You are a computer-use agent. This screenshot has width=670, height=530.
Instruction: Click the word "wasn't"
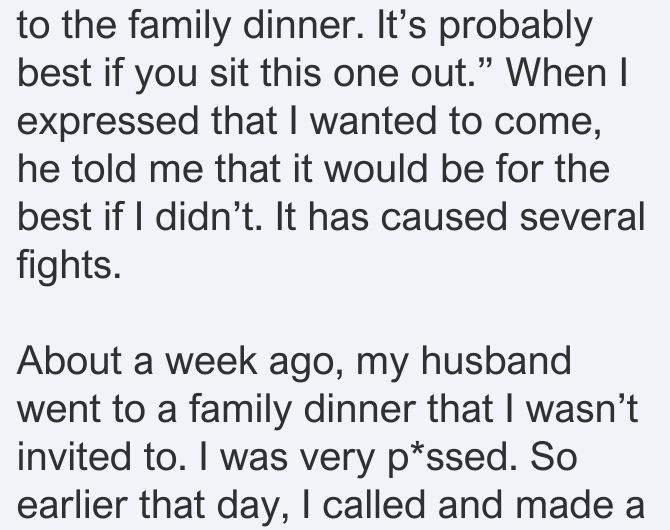pyautogui.click(x=582, y=409)
